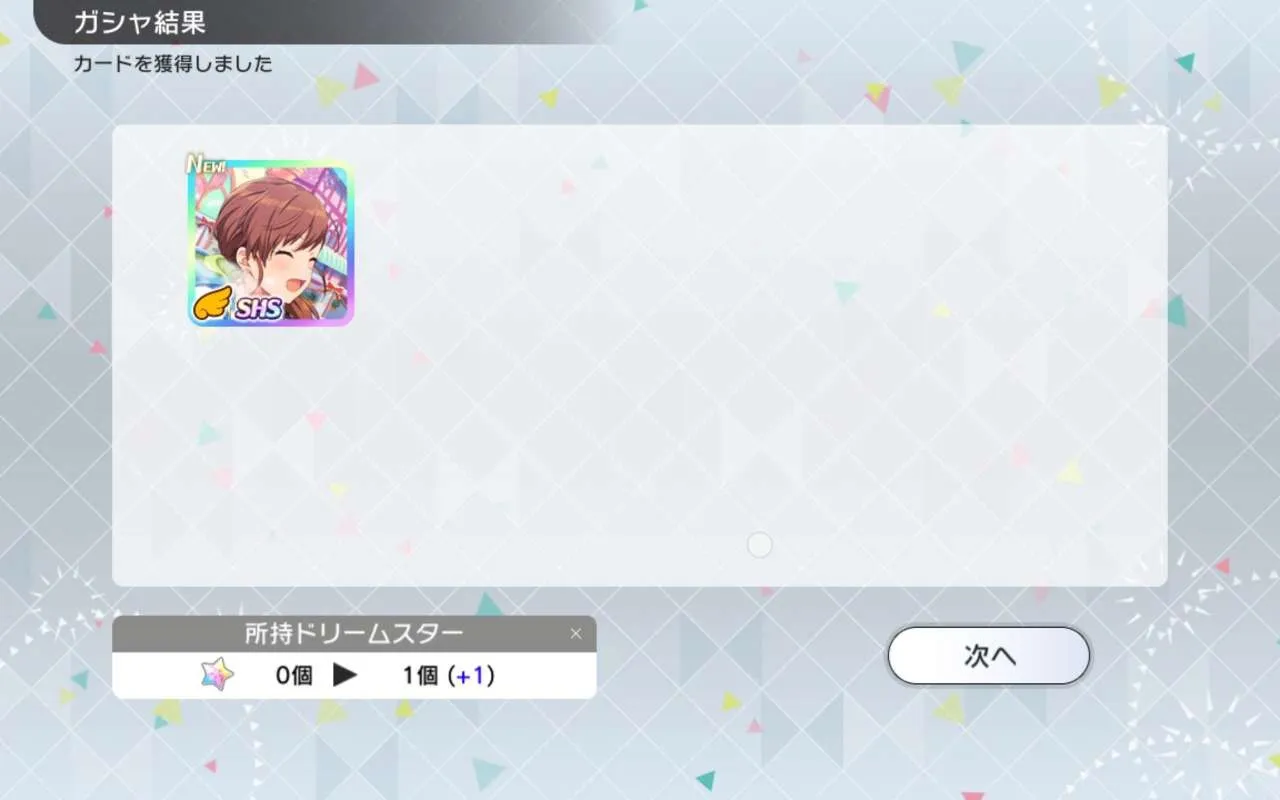This screenshot has width=1280, height=800.
Task: Tap the 所持ドリームスター header bar
Action: [354, 634]
